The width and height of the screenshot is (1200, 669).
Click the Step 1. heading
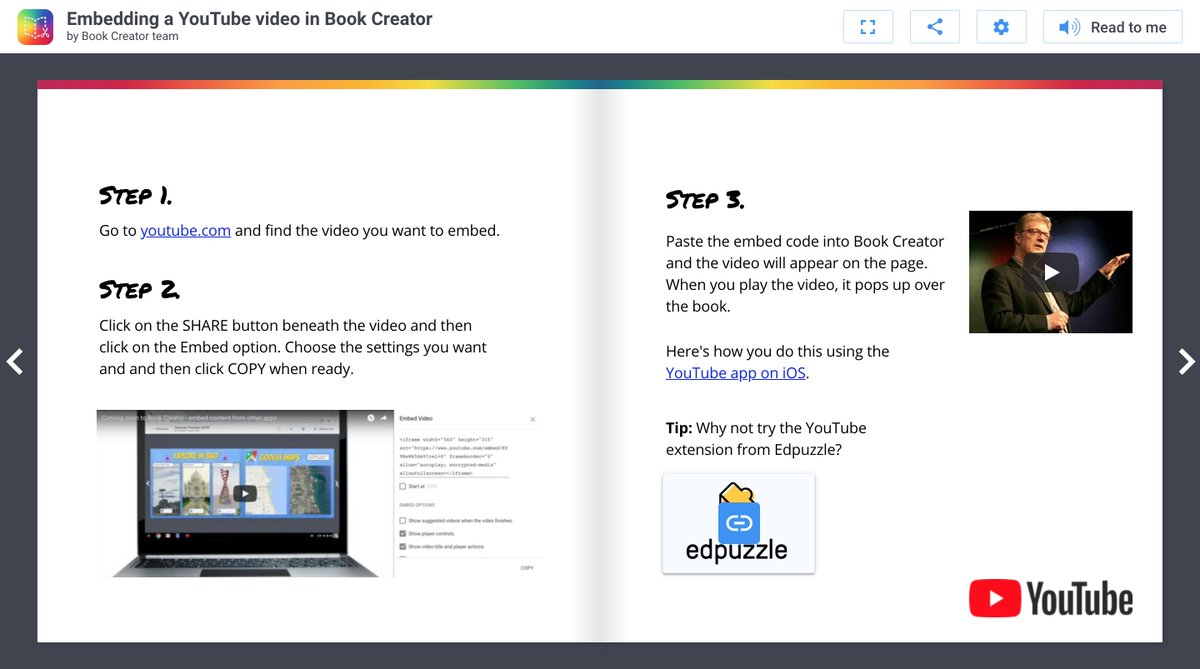pyautogui.click(x=136, y=195)
